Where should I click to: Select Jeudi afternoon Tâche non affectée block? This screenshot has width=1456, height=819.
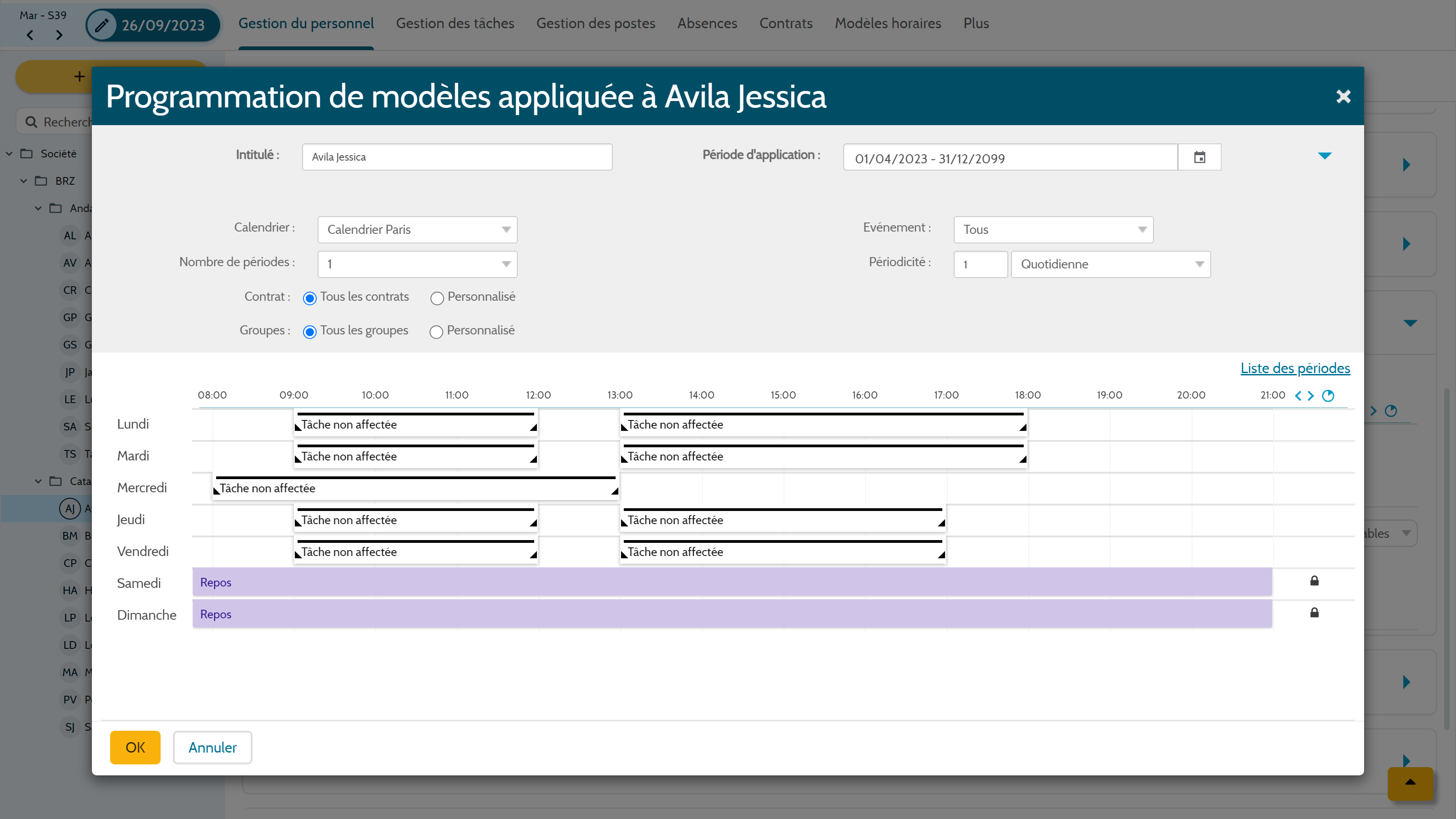783,520
